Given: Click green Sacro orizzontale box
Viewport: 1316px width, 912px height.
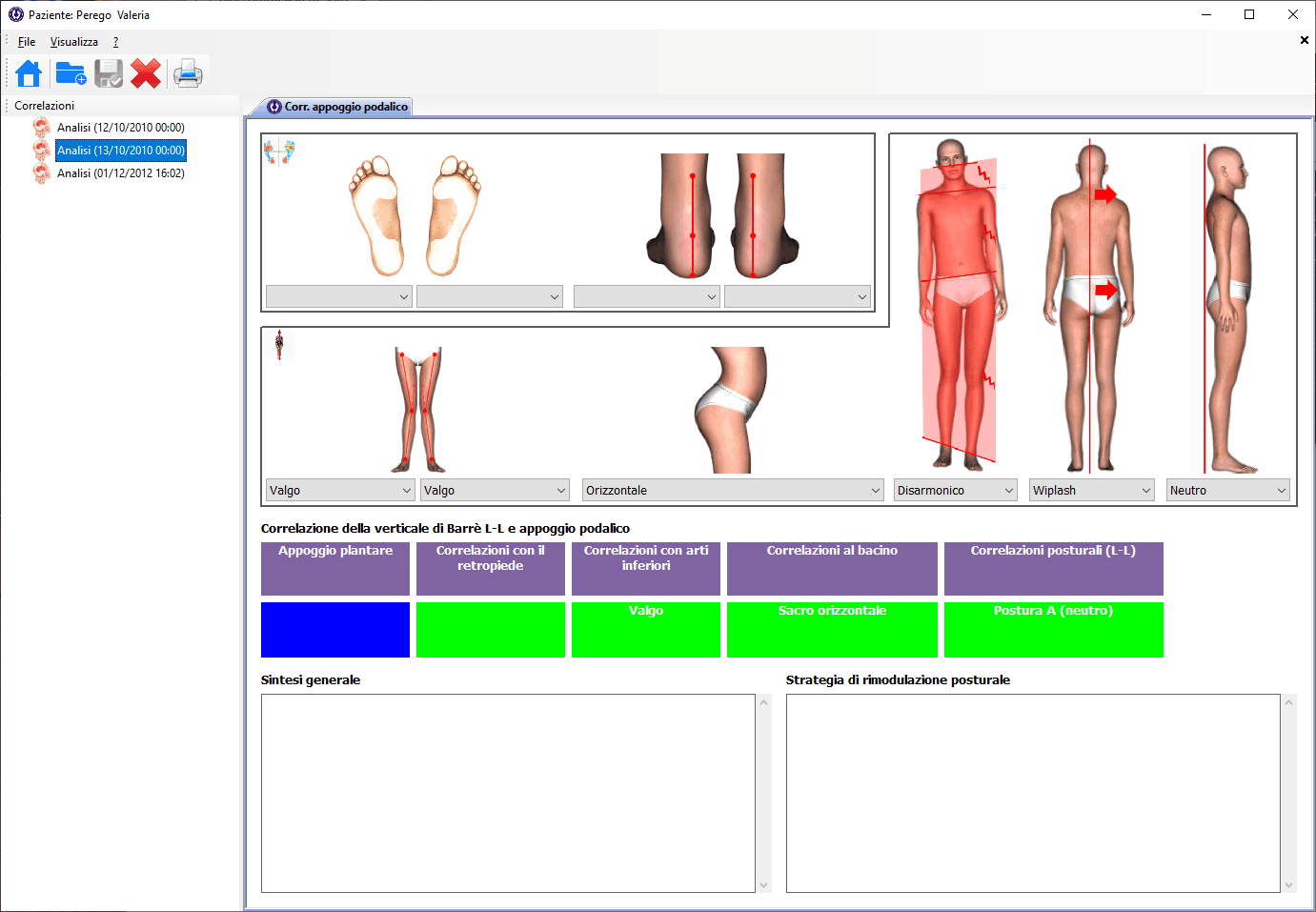Looking at the screenshot, I should coord(832,630).
